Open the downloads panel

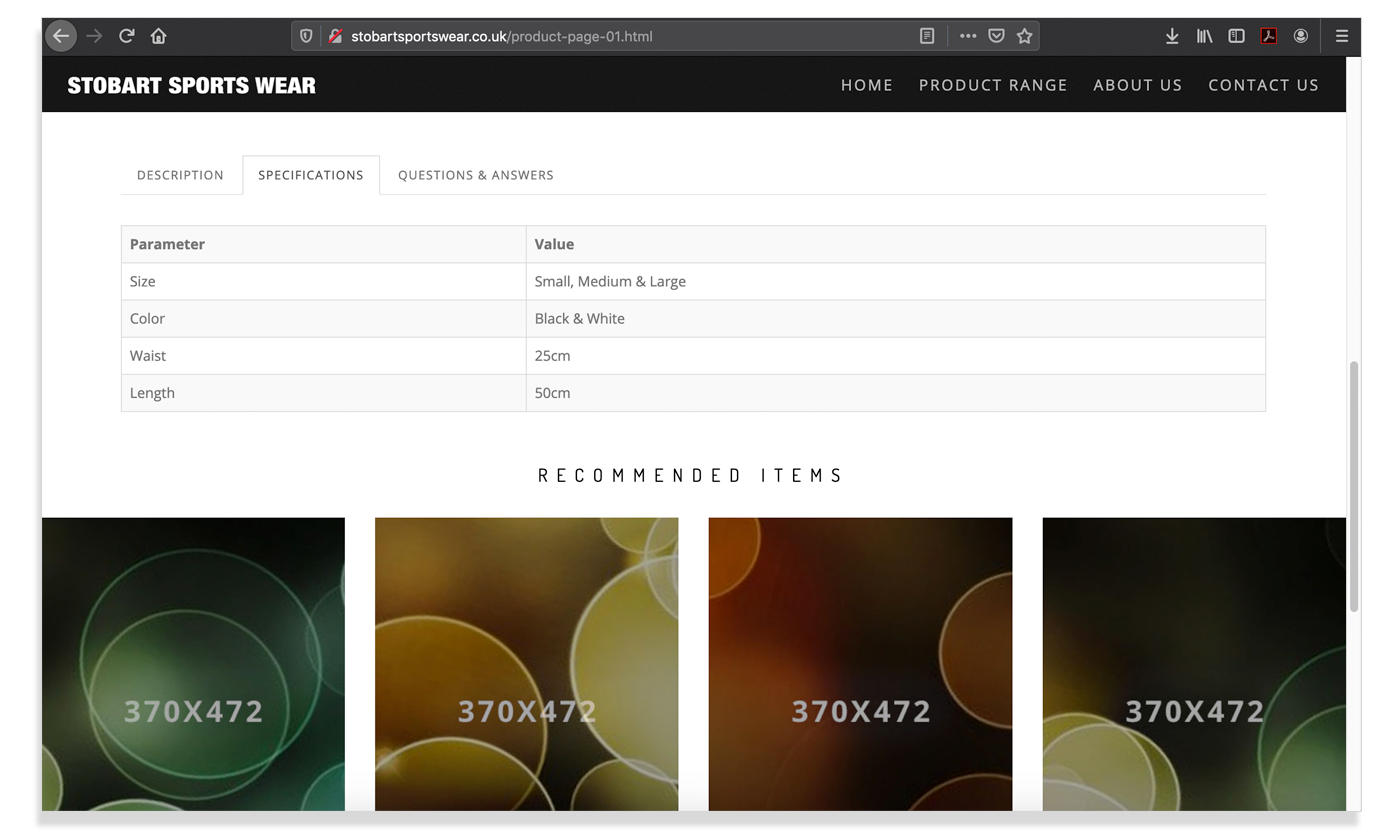click(1172, 36)
